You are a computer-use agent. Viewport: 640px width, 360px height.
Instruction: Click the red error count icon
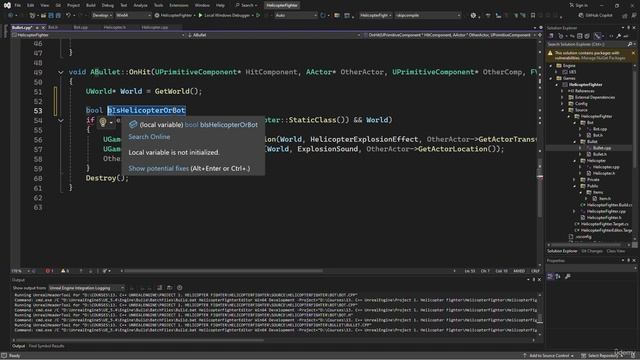click(47, 271)
